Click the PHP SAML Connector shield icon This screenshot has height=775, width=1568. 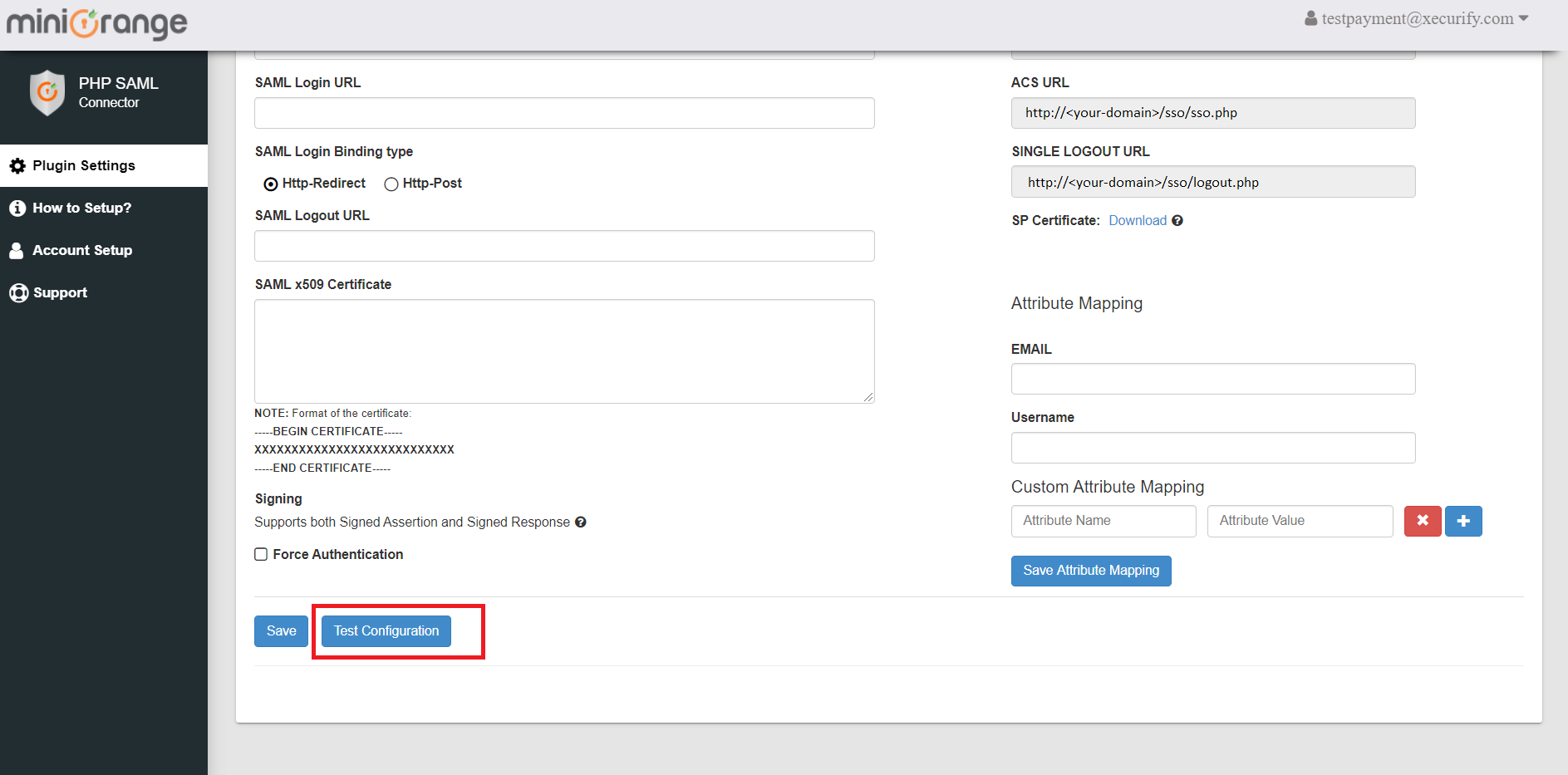click(x=47, y=92)
